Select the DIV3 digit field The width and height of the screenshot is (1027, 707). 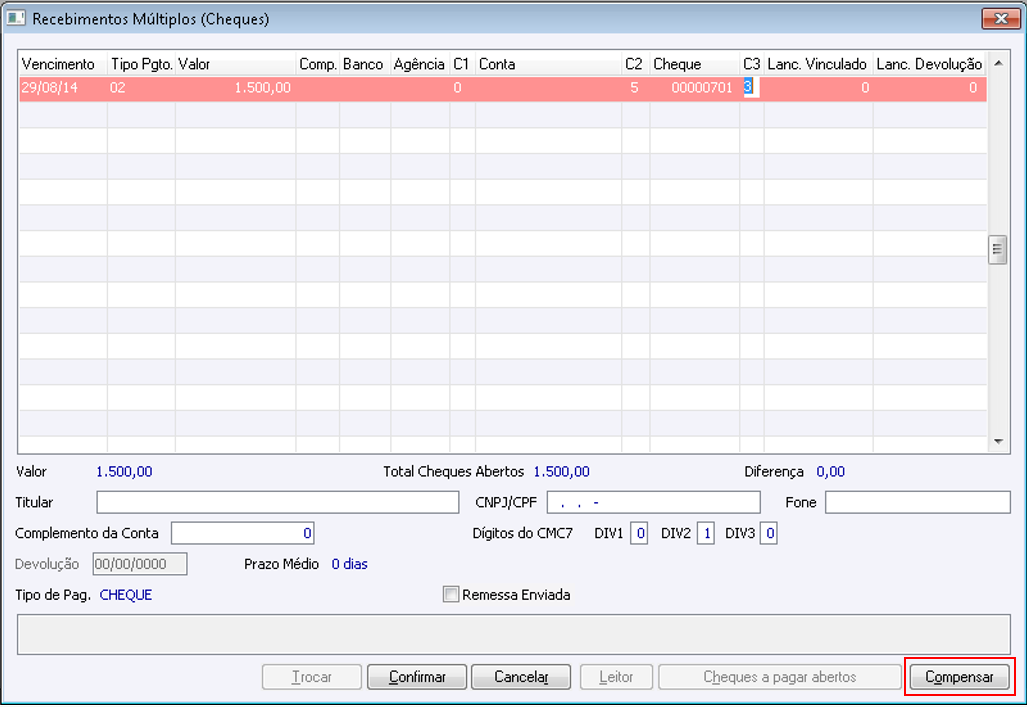click(x=768, y=533)
